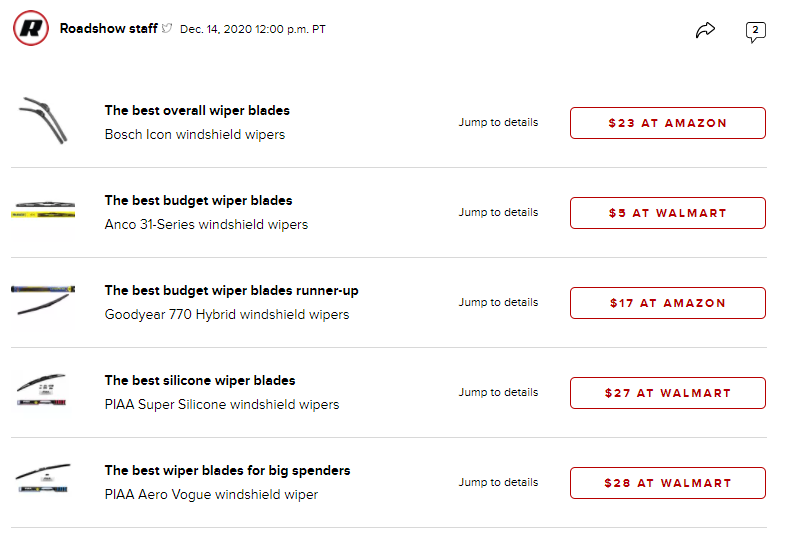The image size is (799, 538).
Task: Click the Bosch Icon wiper thumbnail
Action: pyautogui.click(x=43, y=121)
